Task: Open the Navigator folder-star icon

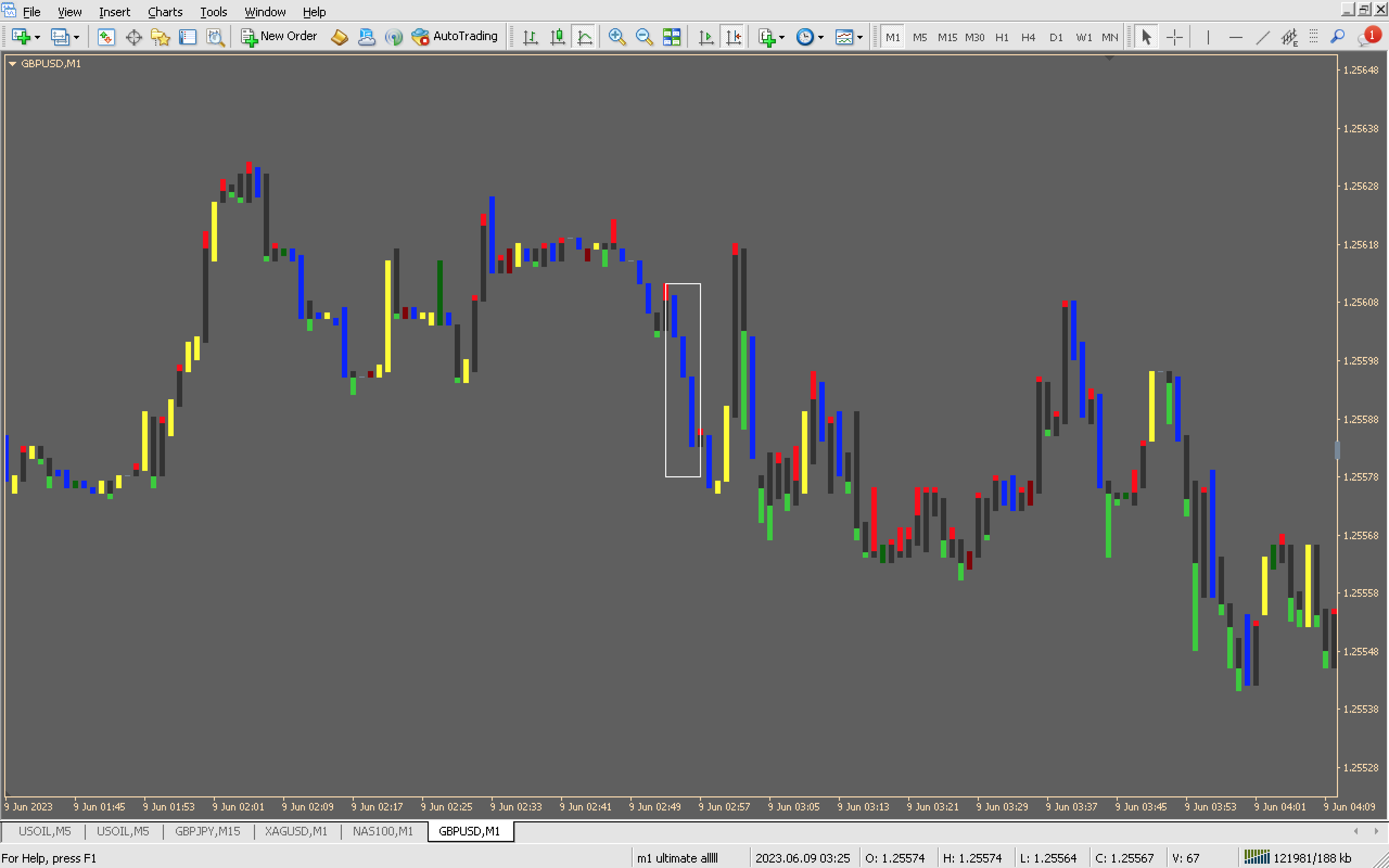Action: click(x=160, y=37)
